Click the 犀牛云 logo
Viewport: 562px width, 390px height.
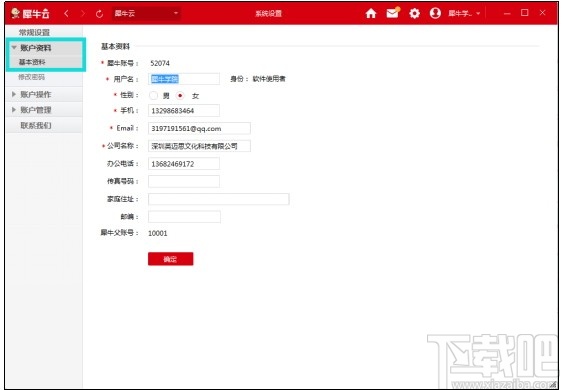30,14
